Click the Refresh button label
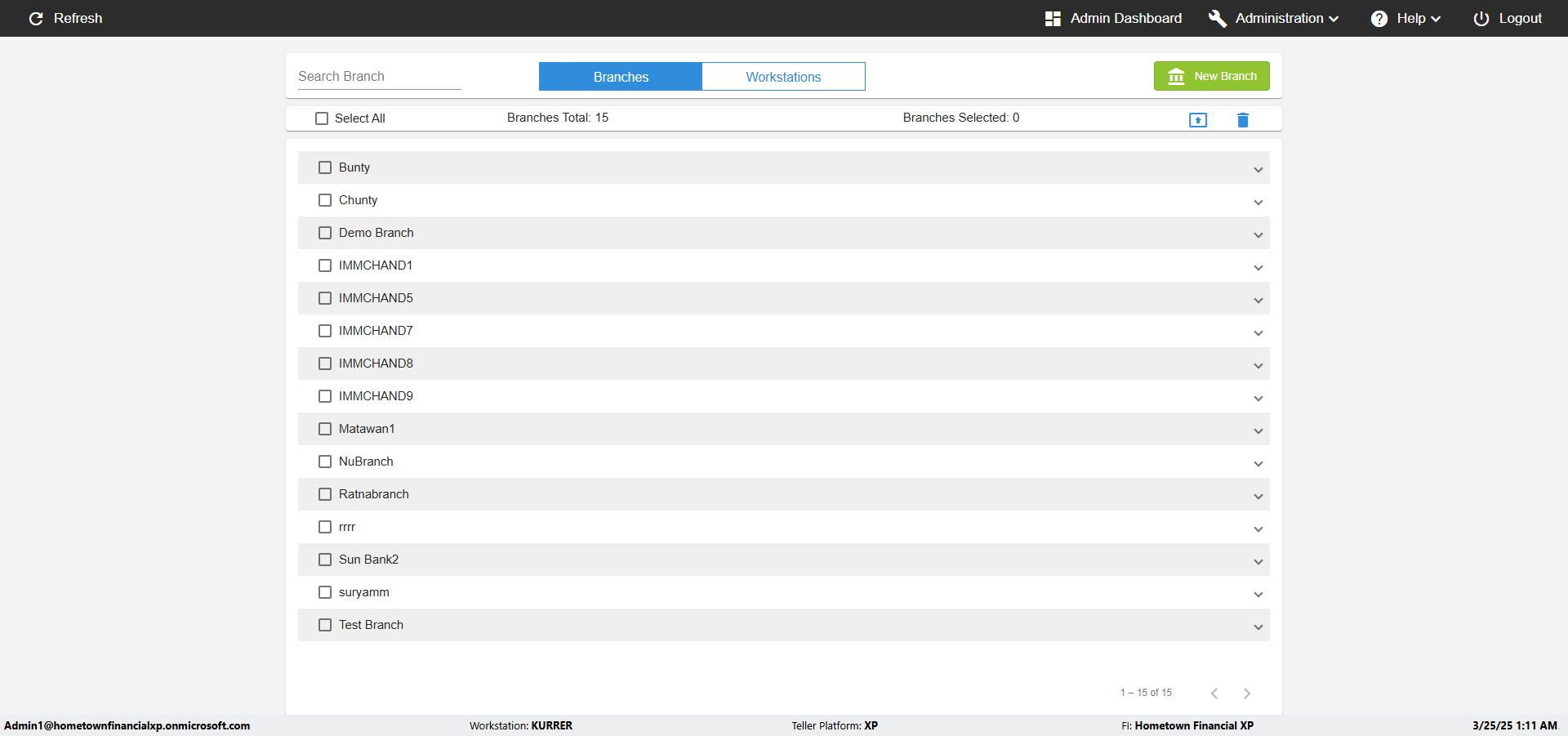The height and width of the screenshot is (736, 1568). [x=78, y=18]
